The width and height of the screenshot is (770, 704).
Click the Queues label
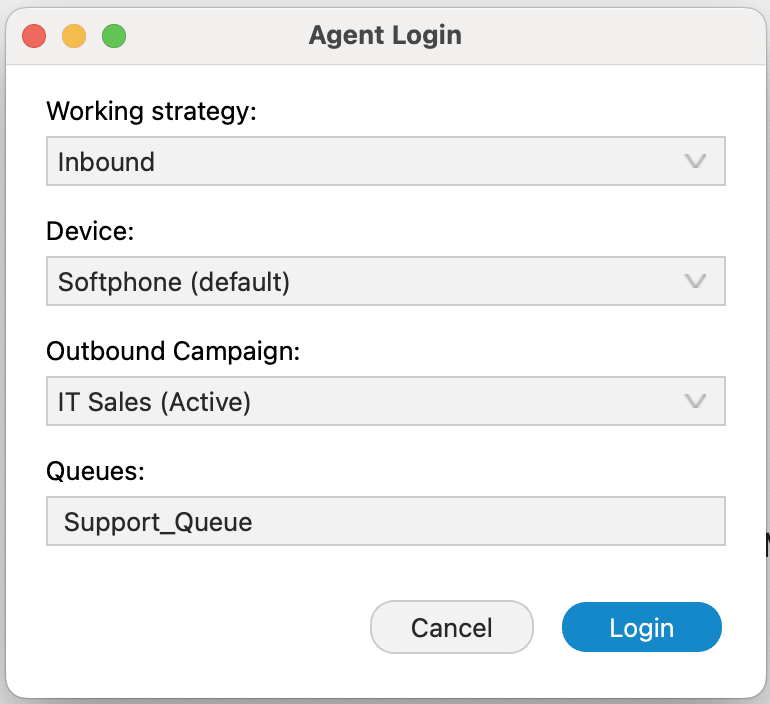(95, 471)
